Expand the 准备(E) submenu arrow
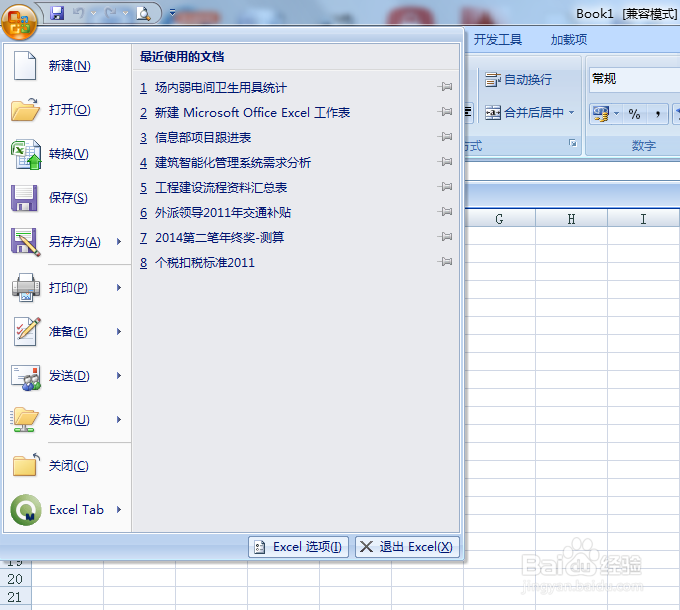This screenshot has width=680, height=610. click(x=119, y=332)
